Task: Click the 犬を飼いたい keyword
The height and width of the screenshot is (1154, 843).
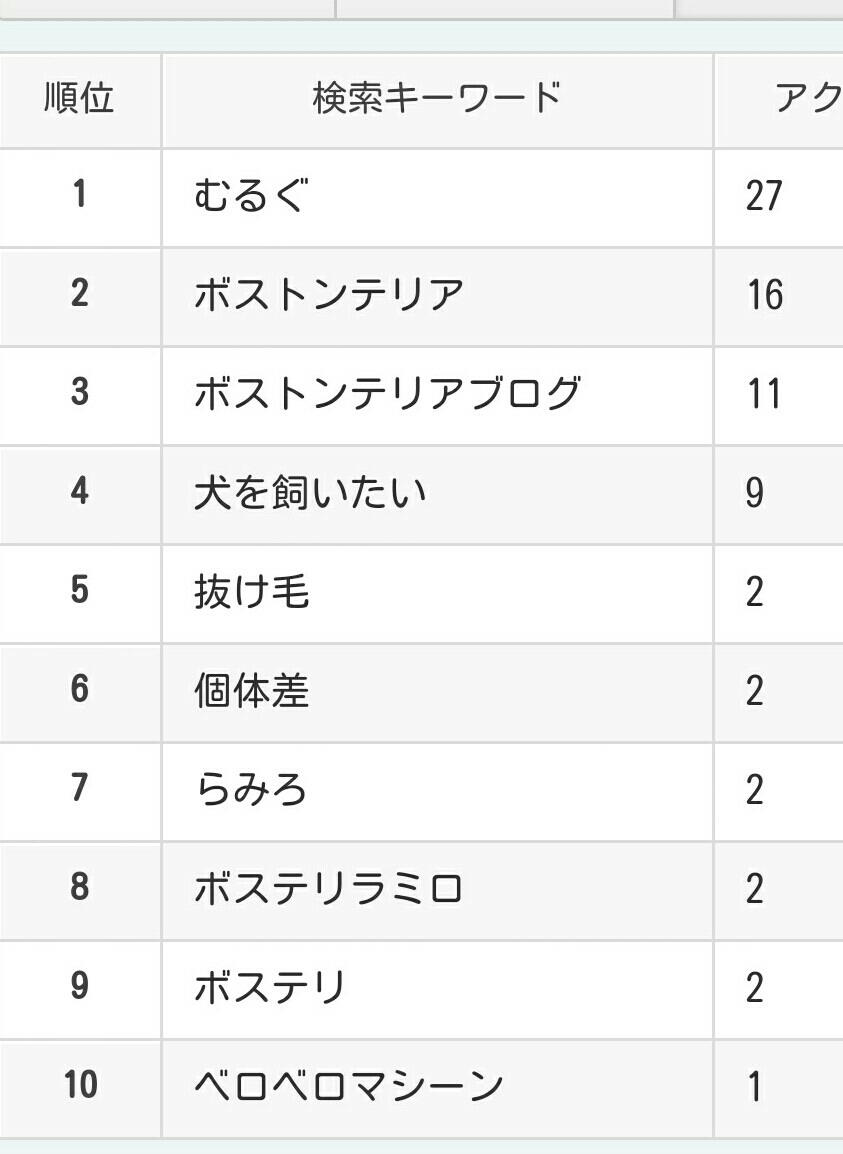Action: click(310, 492)
